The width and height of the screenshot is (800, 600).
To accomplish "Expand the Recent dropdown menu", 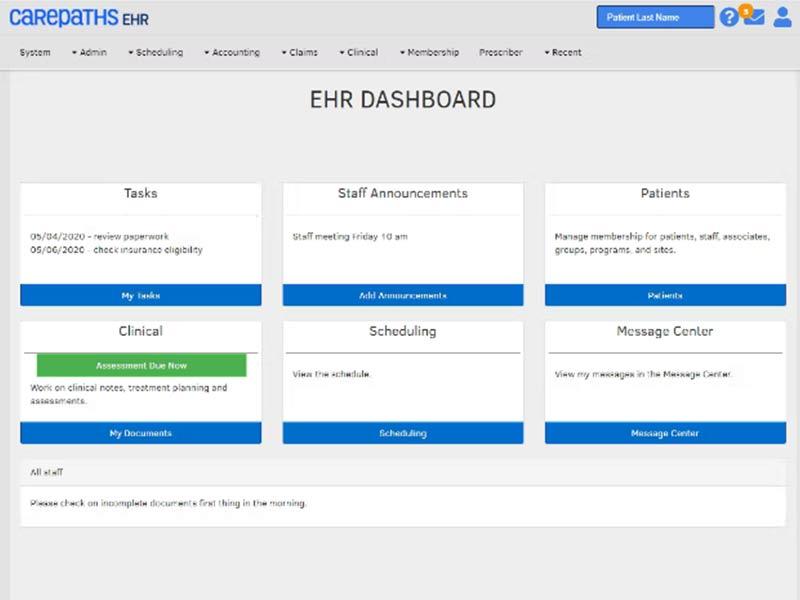I will click(x=563, y=52).
